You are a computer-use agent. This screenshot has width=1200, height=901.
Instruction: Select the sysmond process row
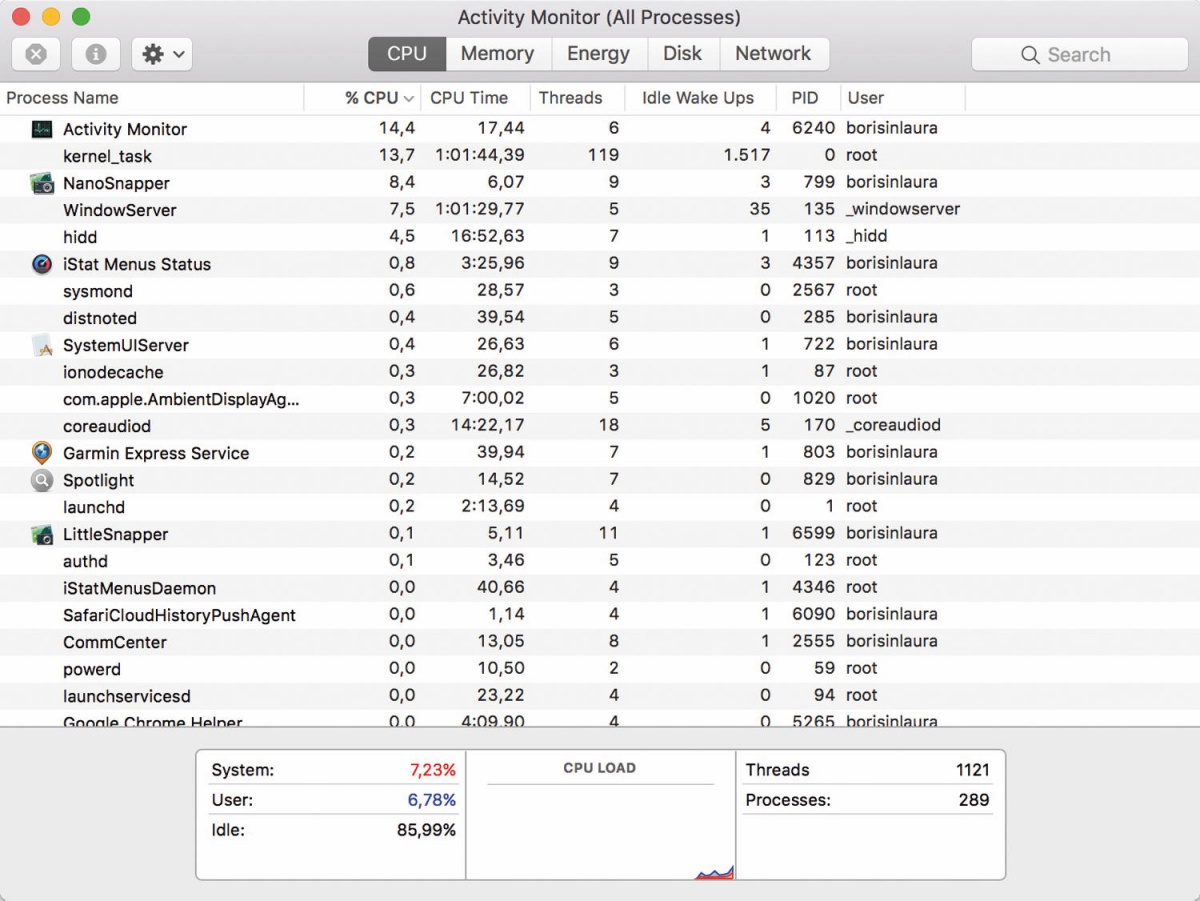pyautogui.click(x=600, y=291)
